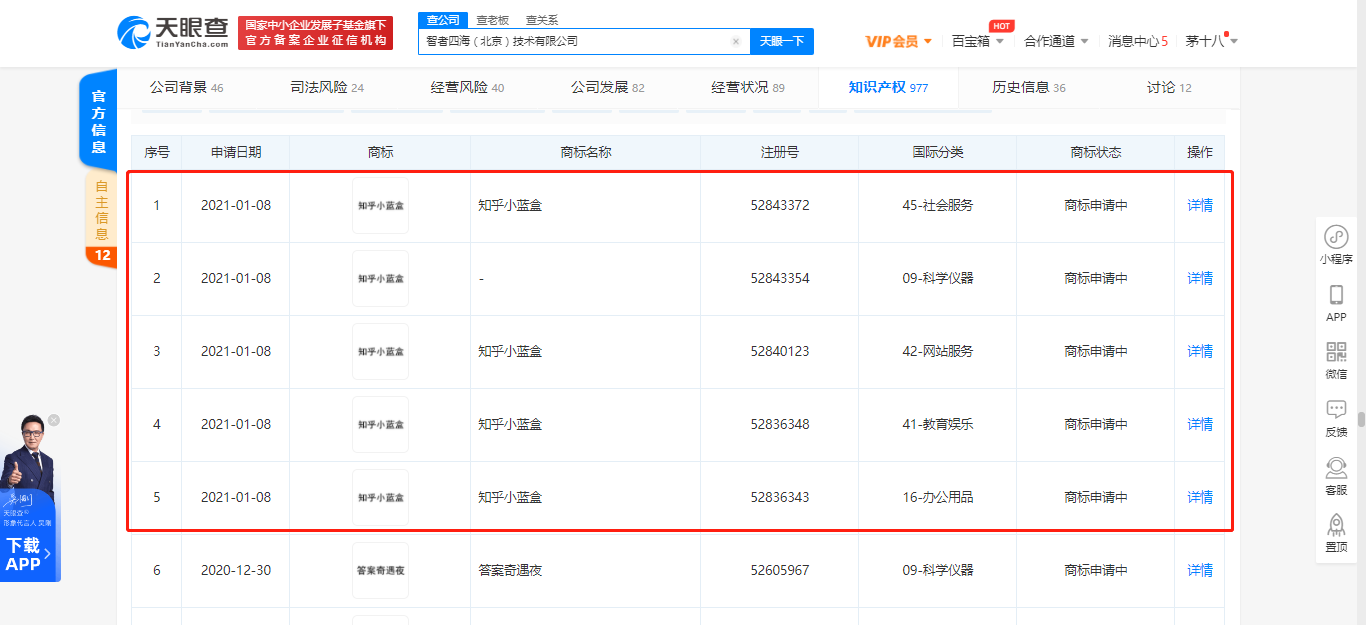1366x625 pixels.
Task: Switch to the 司法风险 tab
Action: point(327,88)
